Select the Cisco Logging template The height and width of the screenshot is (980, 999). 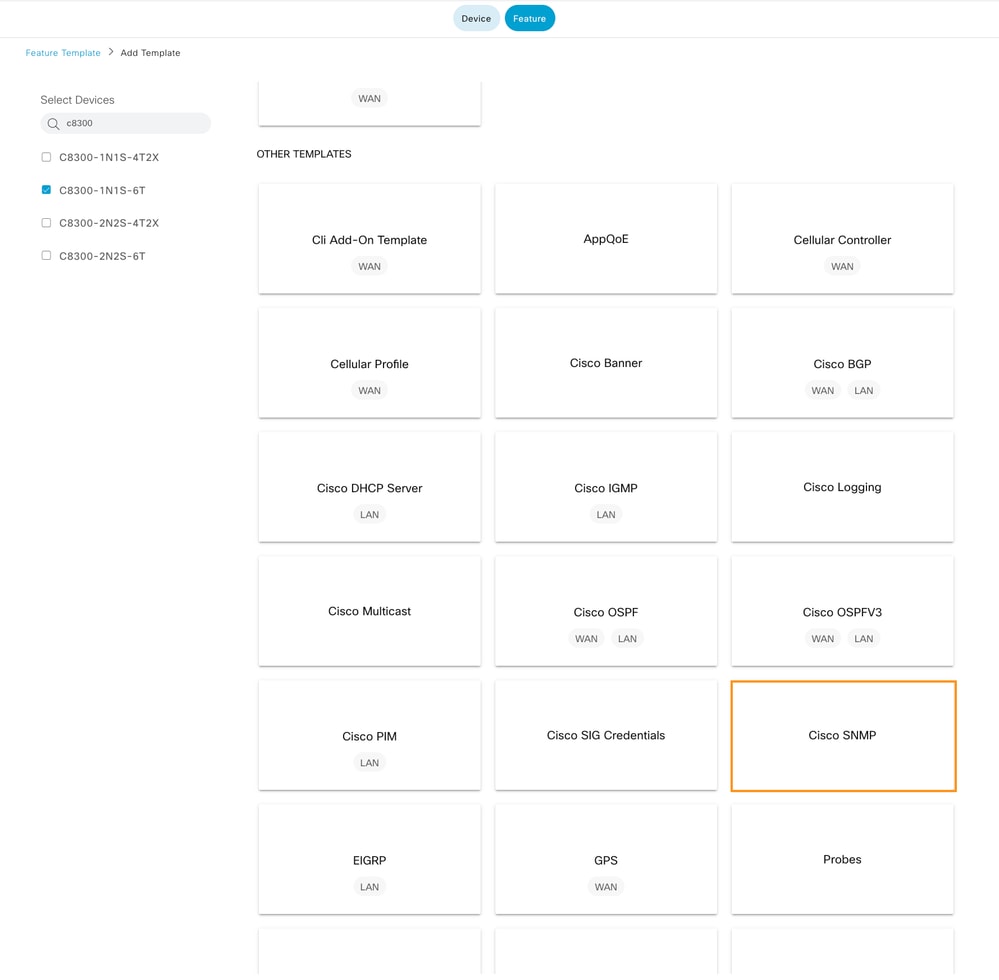point(842,487)
